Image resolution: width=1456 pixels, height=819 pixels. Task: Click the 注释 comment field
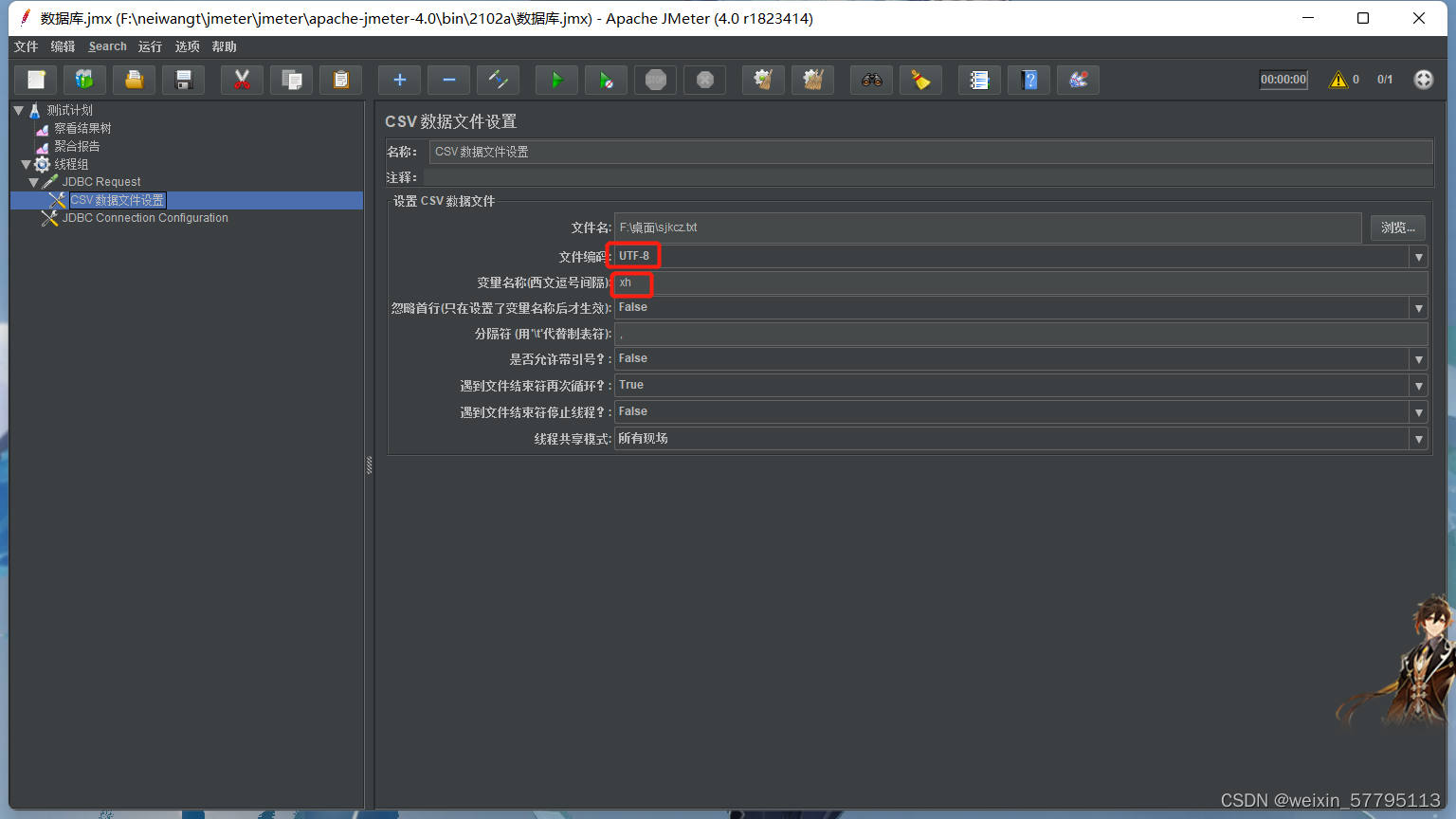(928, 177)
